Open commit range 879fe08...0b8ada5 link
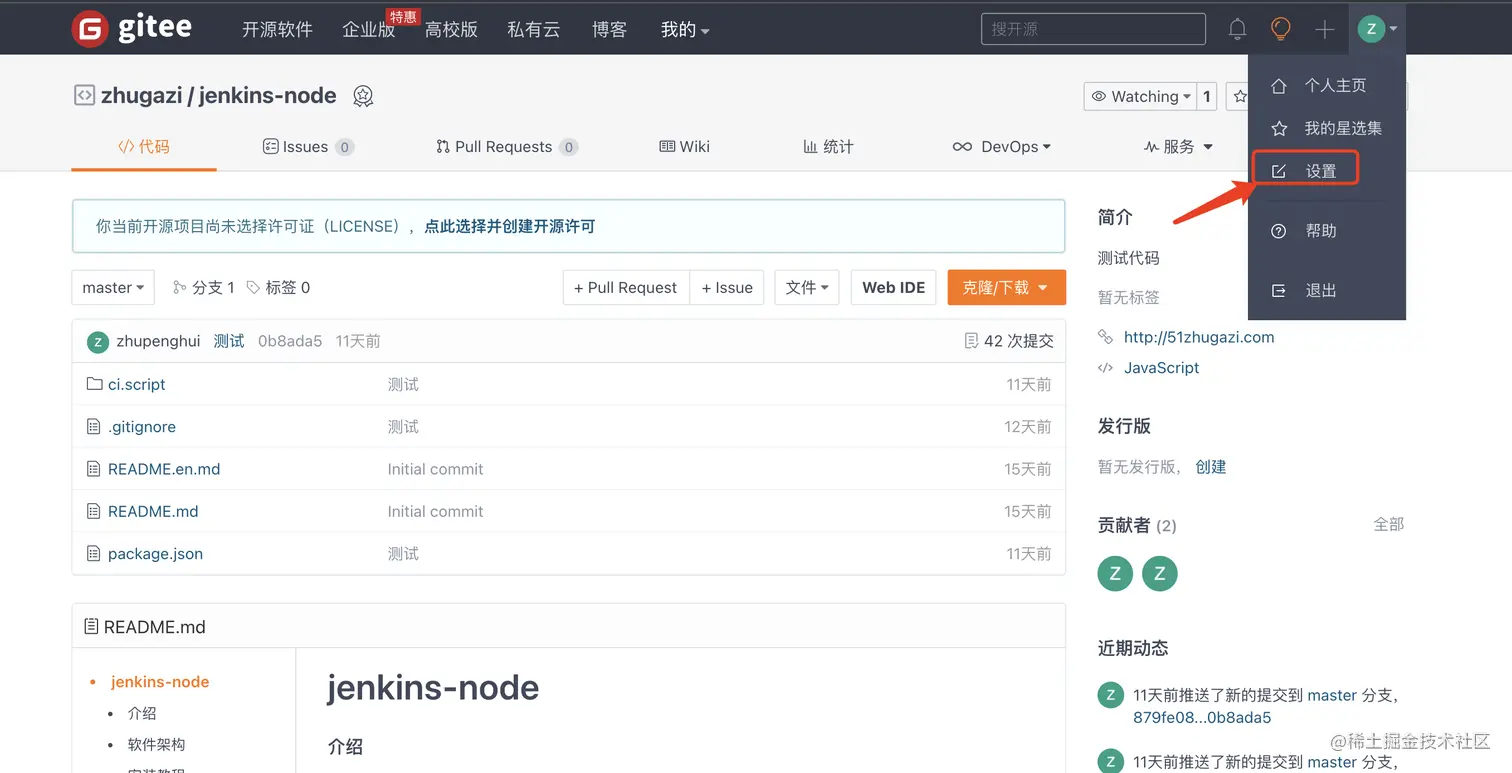This screenshot has width=1512, height=773. pos(1202,717)
